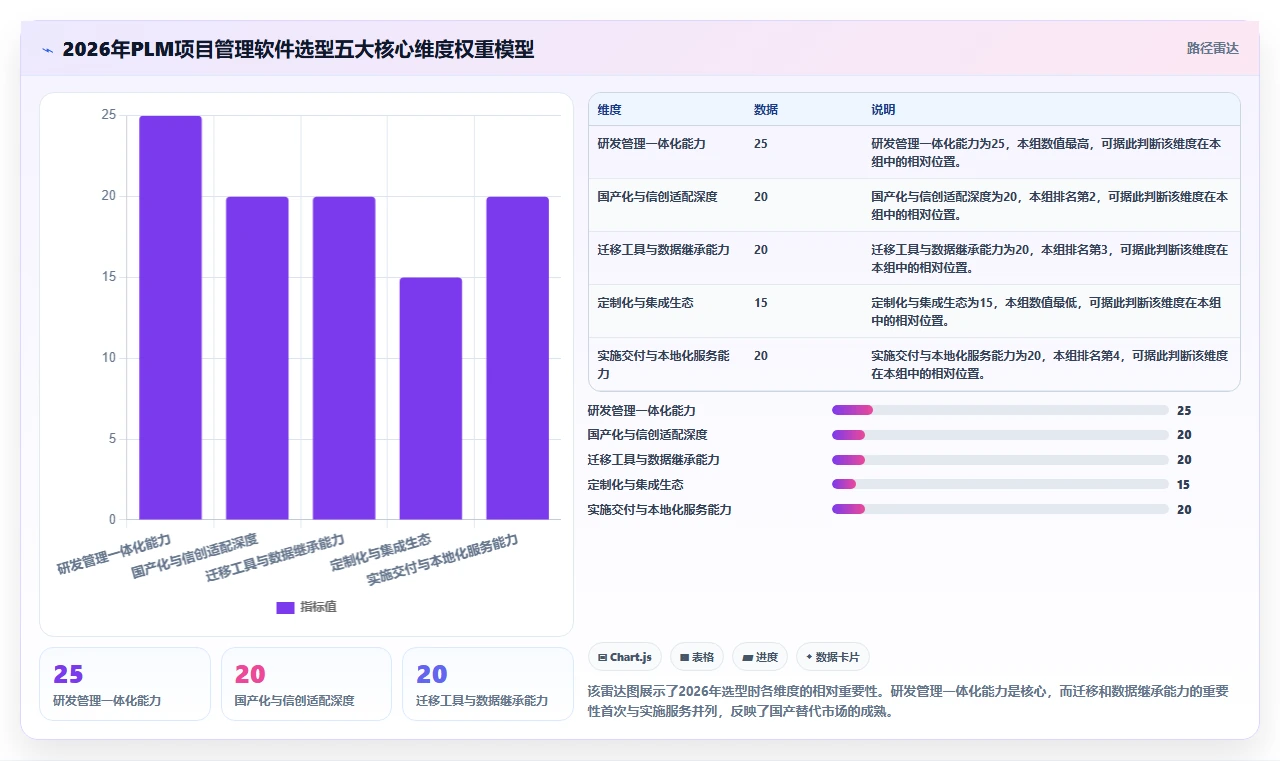Click the y-axis label 15
The image size is (1280, 761).
pyautogui.click(x=108, y=277)
